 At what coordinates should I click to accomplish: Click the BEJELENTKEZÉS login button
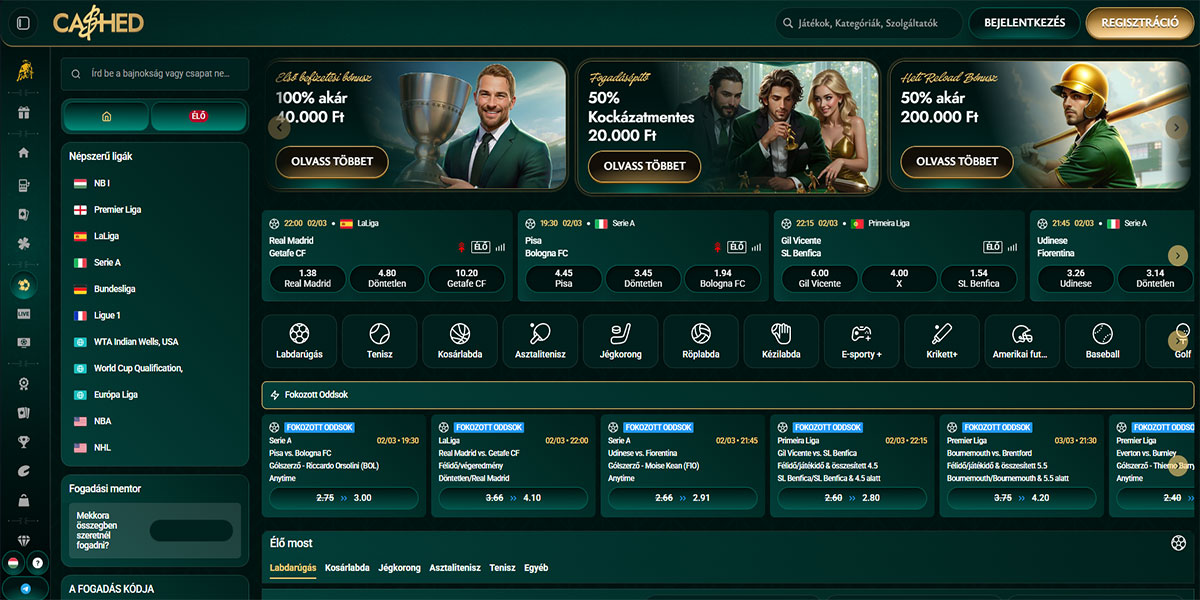tap(1024, 23)
